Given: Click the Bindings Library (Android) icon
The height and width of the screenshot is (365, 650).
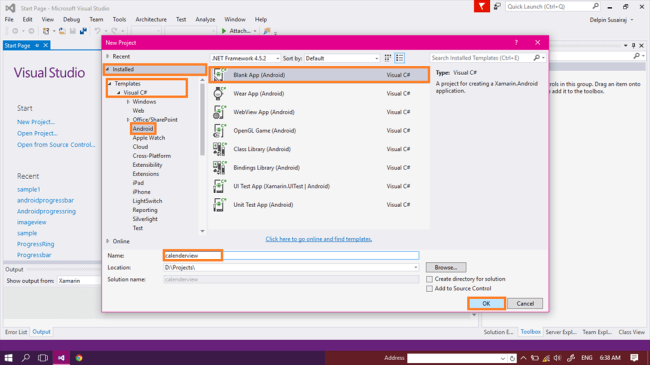Looking at the screenshot, I should pyautogui.click(x=218, y=168).
